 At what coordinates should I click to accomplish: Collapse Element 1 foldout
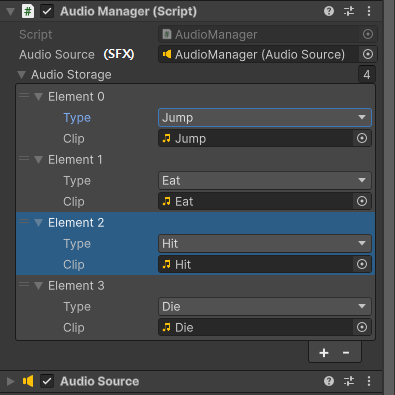(38, 160)
